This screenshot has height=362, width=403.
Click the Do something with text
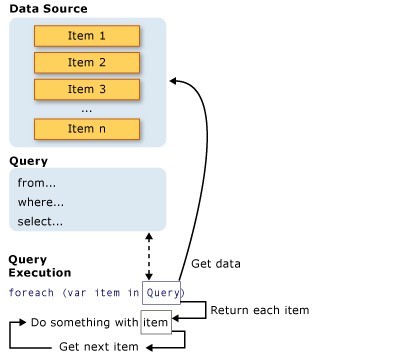pyautogui.click(x=84, y=322)
